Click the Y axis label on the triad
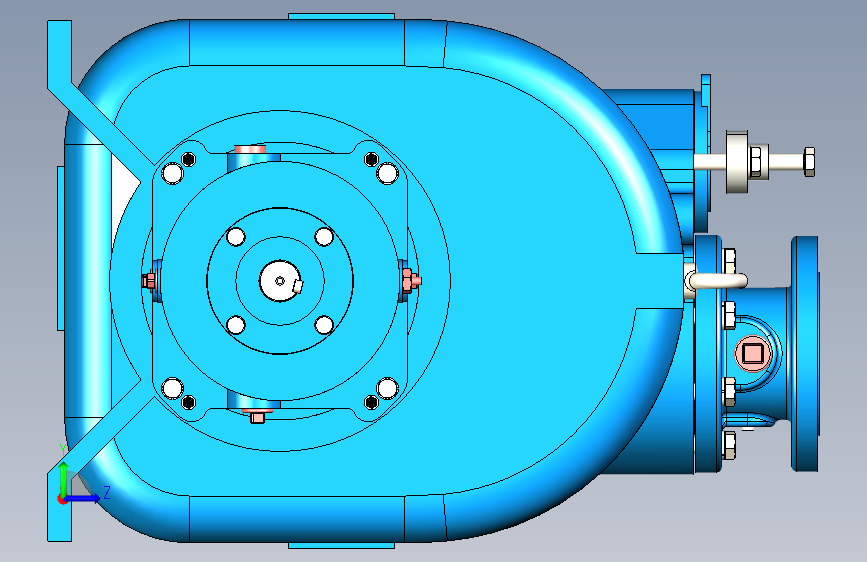Viewport: 867px width, 562px height. coord(63,450)
